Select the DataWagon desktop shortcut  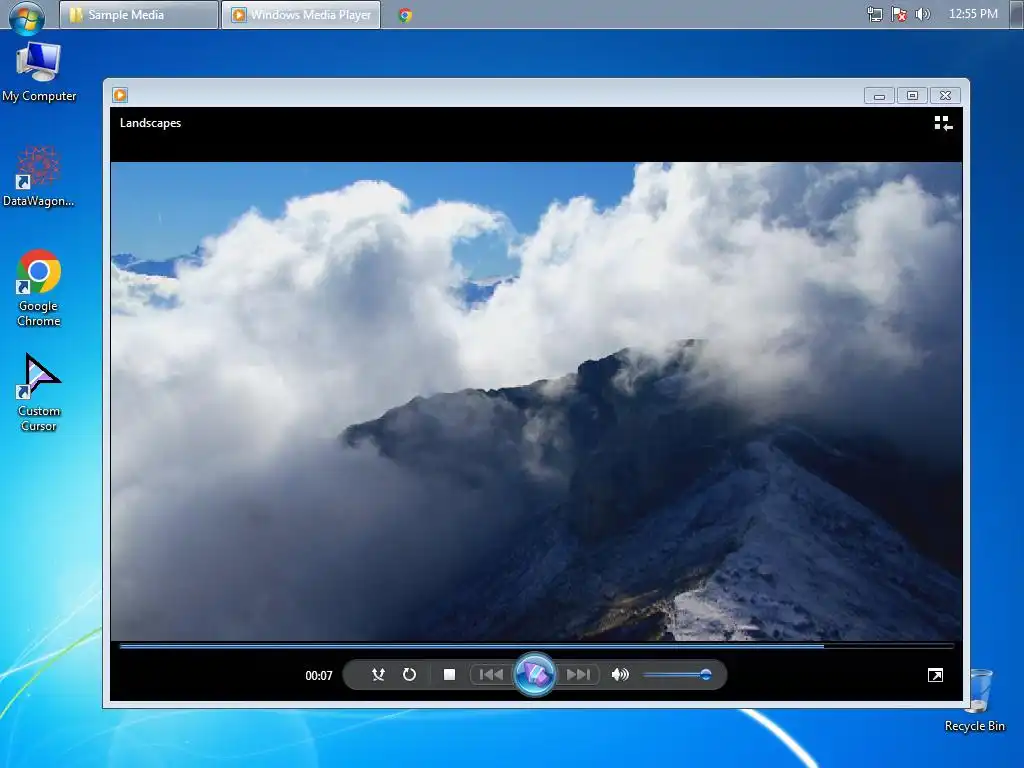[39, 176]
